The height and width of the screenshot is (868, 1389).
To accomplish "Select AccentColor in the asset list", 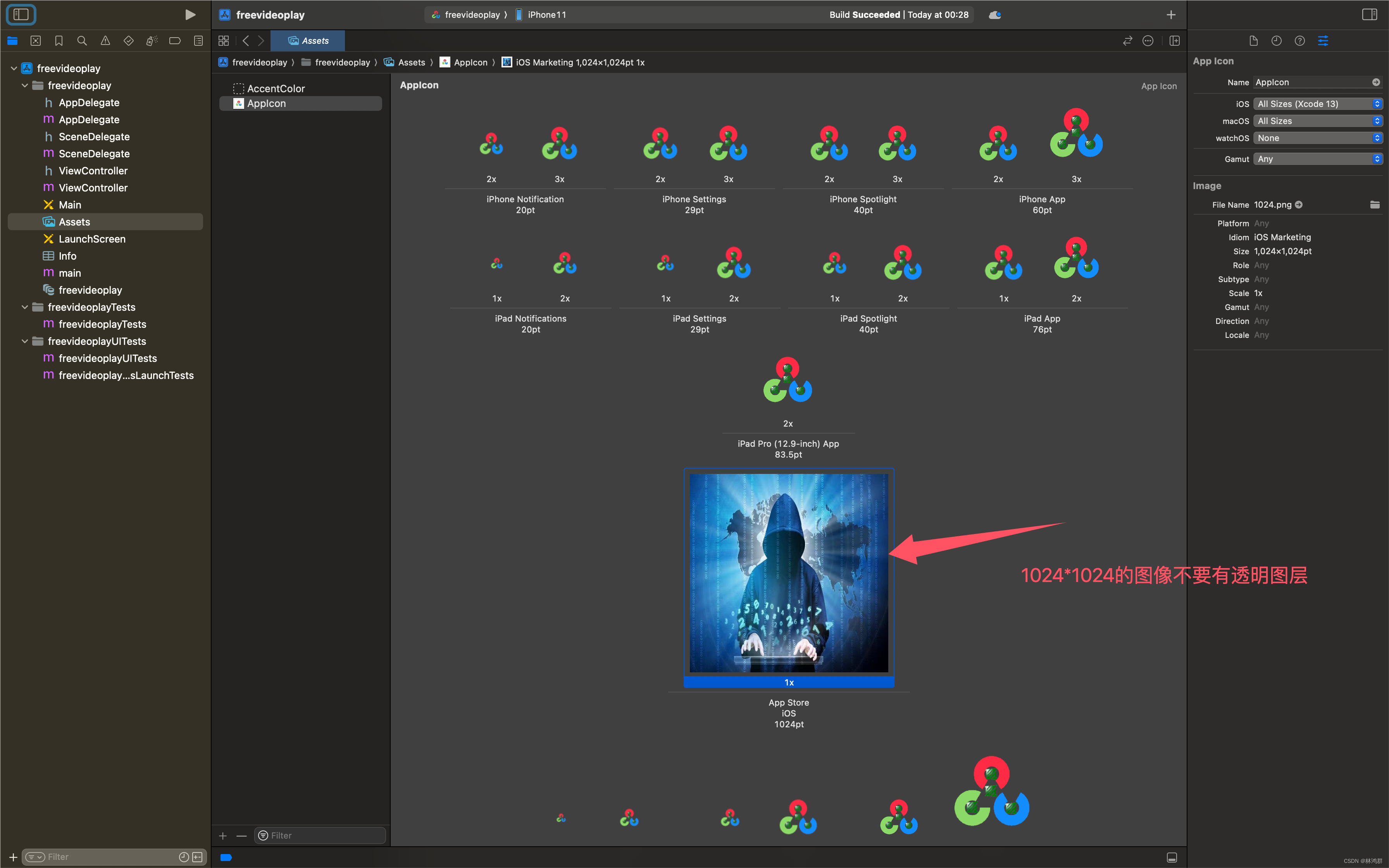I will point(276,88).
